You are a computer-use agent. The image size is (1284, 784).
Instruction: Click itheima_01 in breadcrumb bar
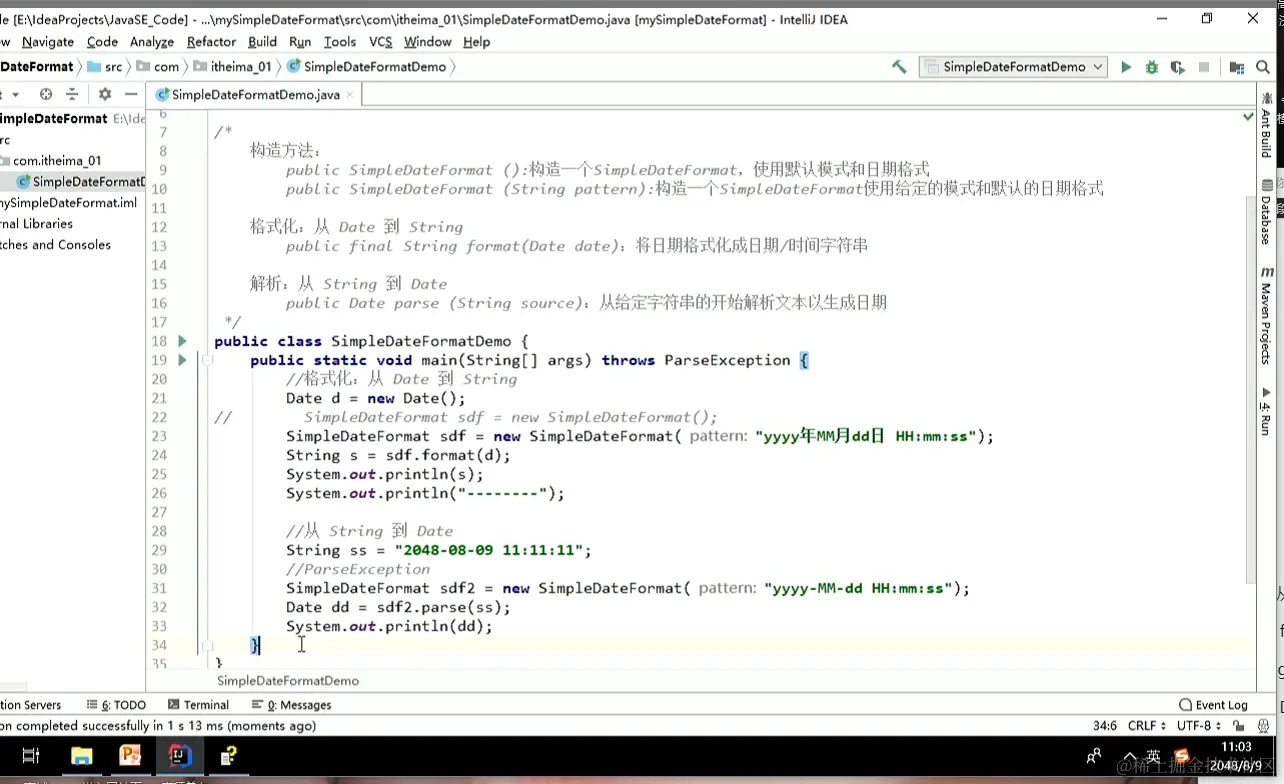233,67
